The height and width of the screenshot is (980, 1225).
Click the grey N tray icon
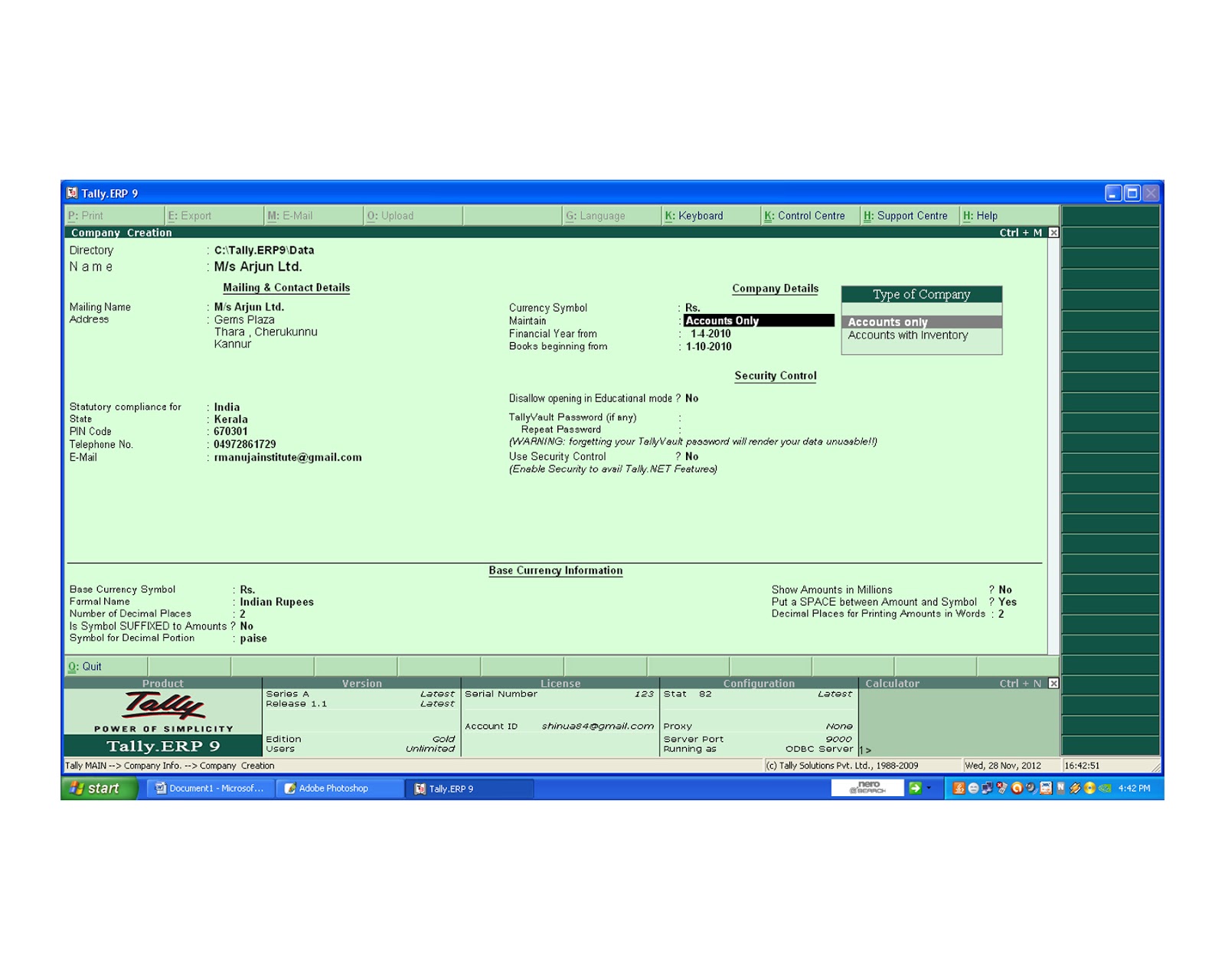(1061, 788)
